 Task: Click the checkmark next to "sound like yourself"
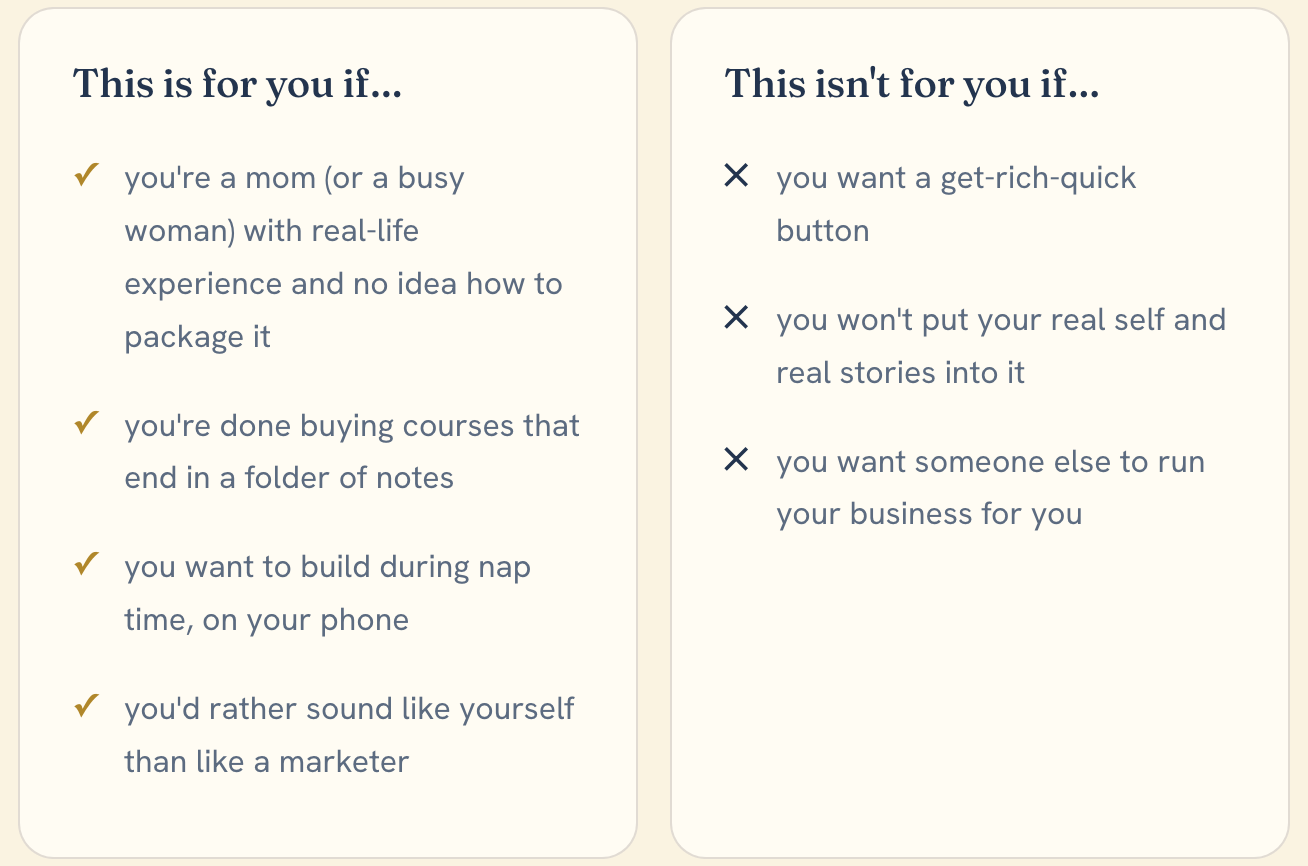click(87, 708)
